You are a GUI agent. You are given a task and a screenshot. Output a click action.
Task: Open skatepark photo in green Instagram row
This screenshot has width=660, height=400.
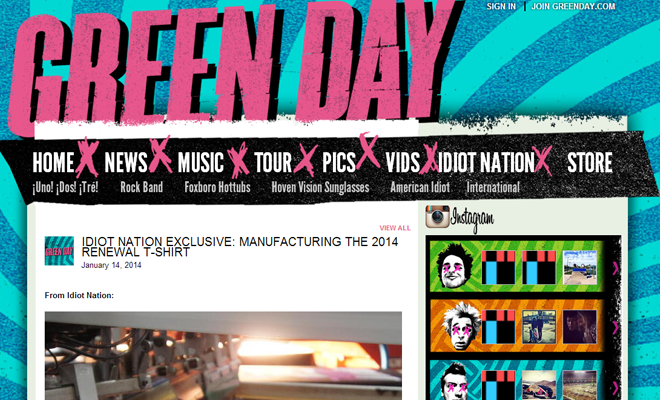pyautogui.click(x=580, y=267)
